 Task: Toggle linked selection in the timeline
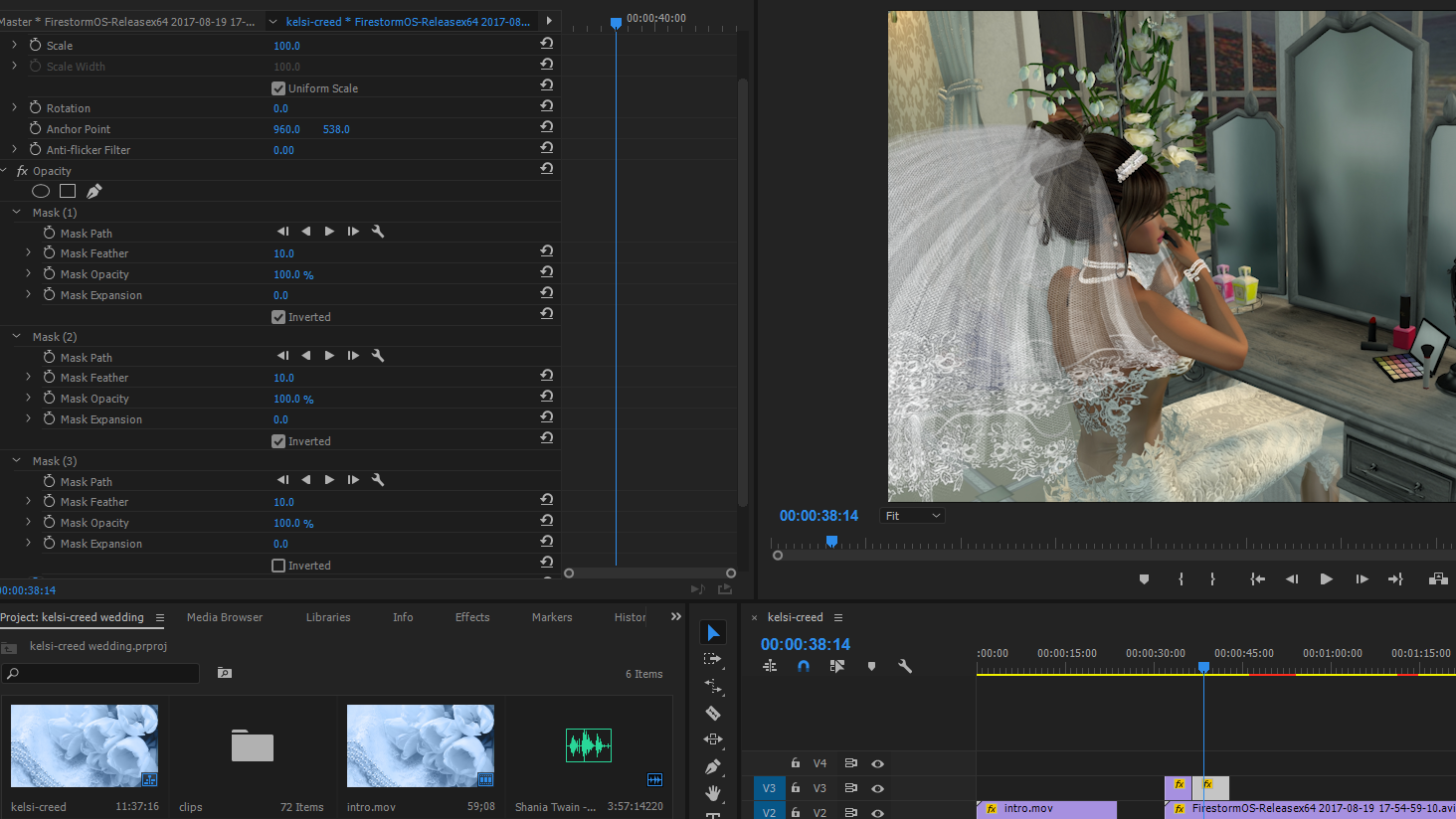(x=837, y=666)
